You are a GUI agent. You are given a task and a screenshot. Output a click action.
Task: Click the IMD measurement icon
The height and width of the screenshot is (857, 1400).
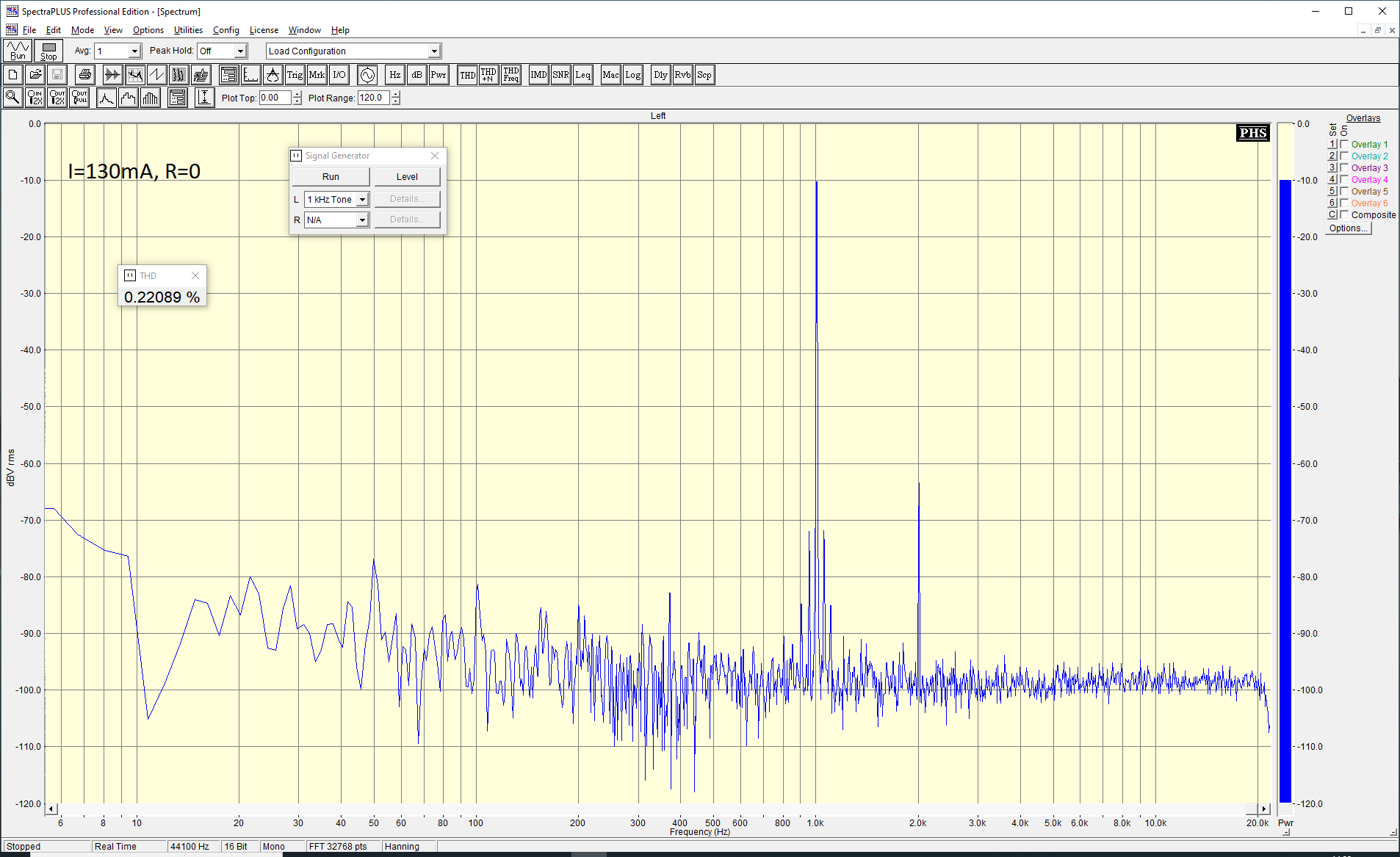tap(538, 75)
